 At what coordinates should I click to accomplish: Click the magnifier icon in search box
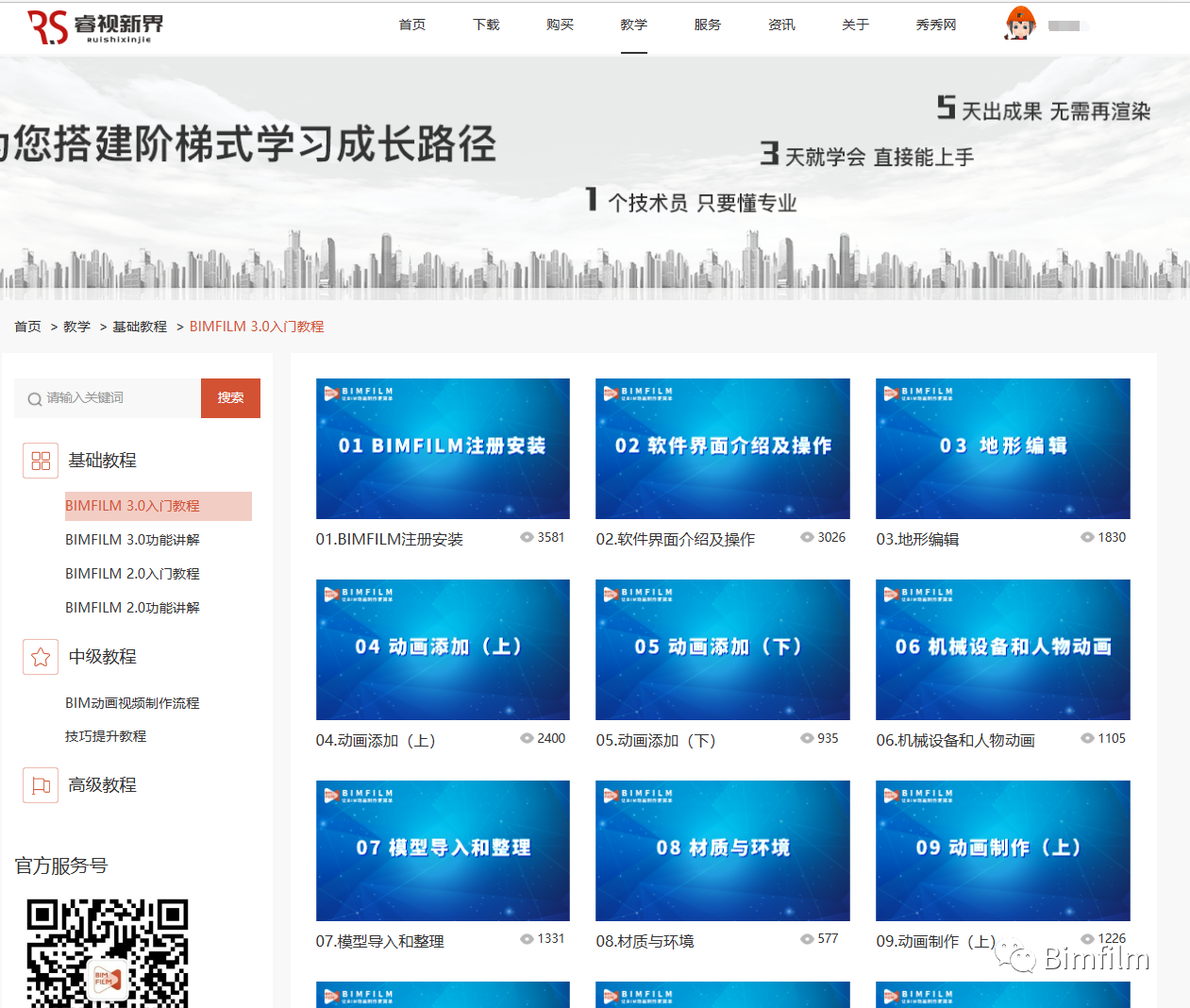(35, 399)
